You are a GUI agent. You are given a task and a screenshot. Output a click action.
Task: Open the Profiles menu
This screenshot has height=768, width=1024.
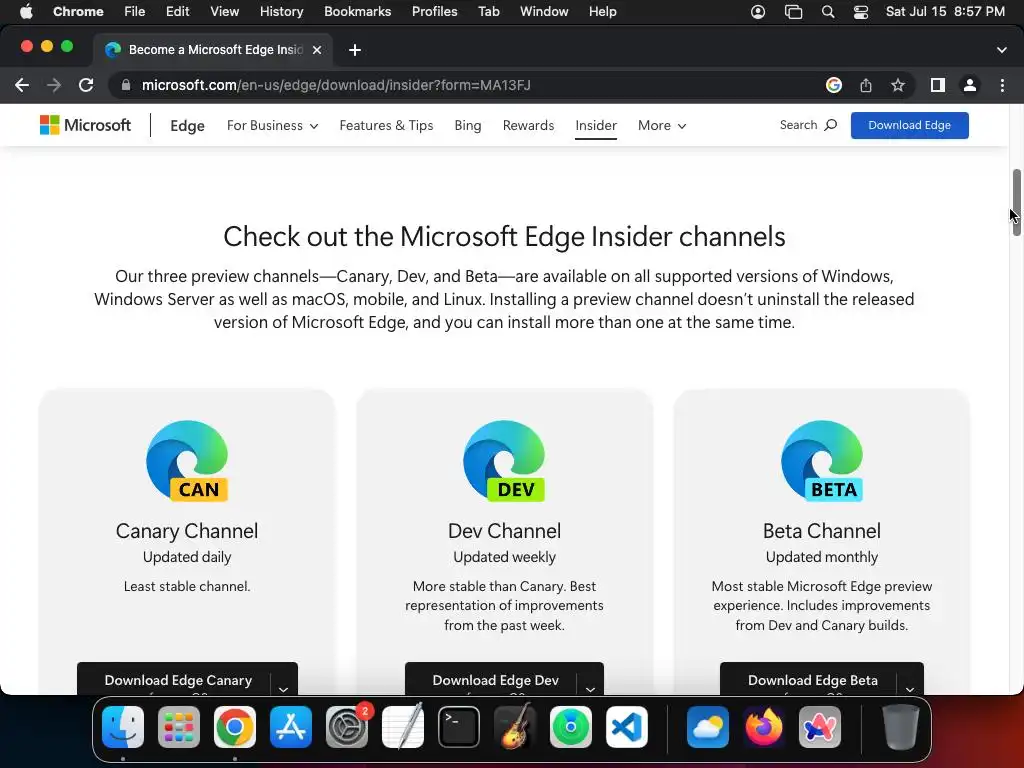[x=434, y=12]
